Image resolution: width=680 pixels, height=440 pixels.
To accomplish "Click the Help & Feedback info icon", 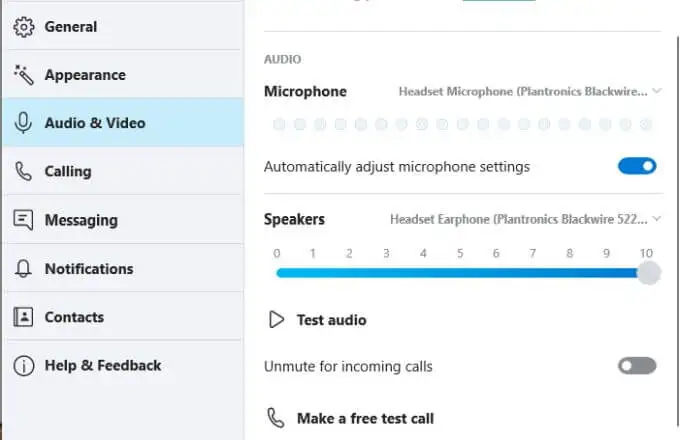I will (x=23, y=366).
